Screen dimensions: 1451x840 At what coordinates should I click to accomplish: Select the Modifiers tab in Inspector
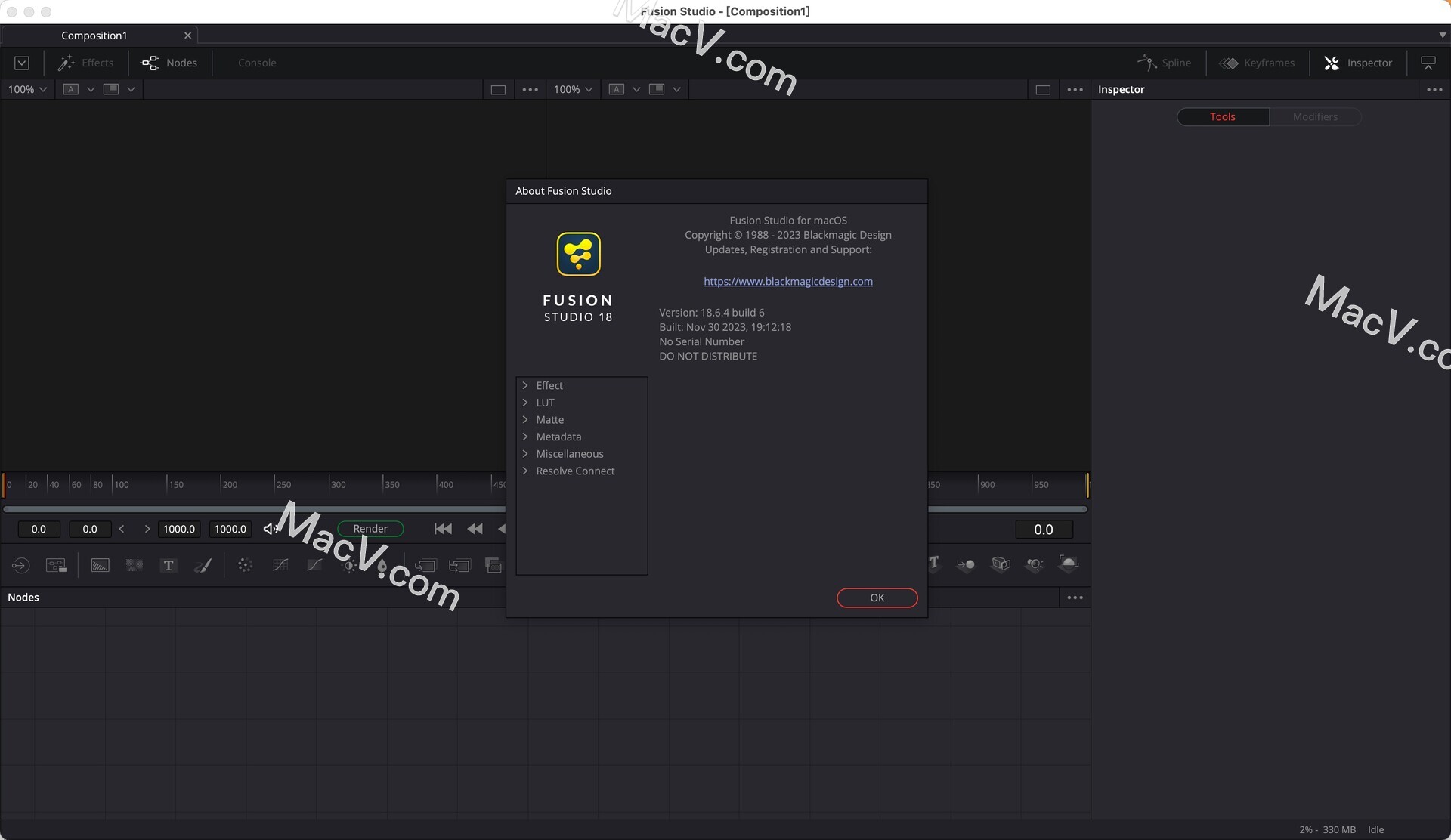pyautogui.click(x=1315, y=116)
